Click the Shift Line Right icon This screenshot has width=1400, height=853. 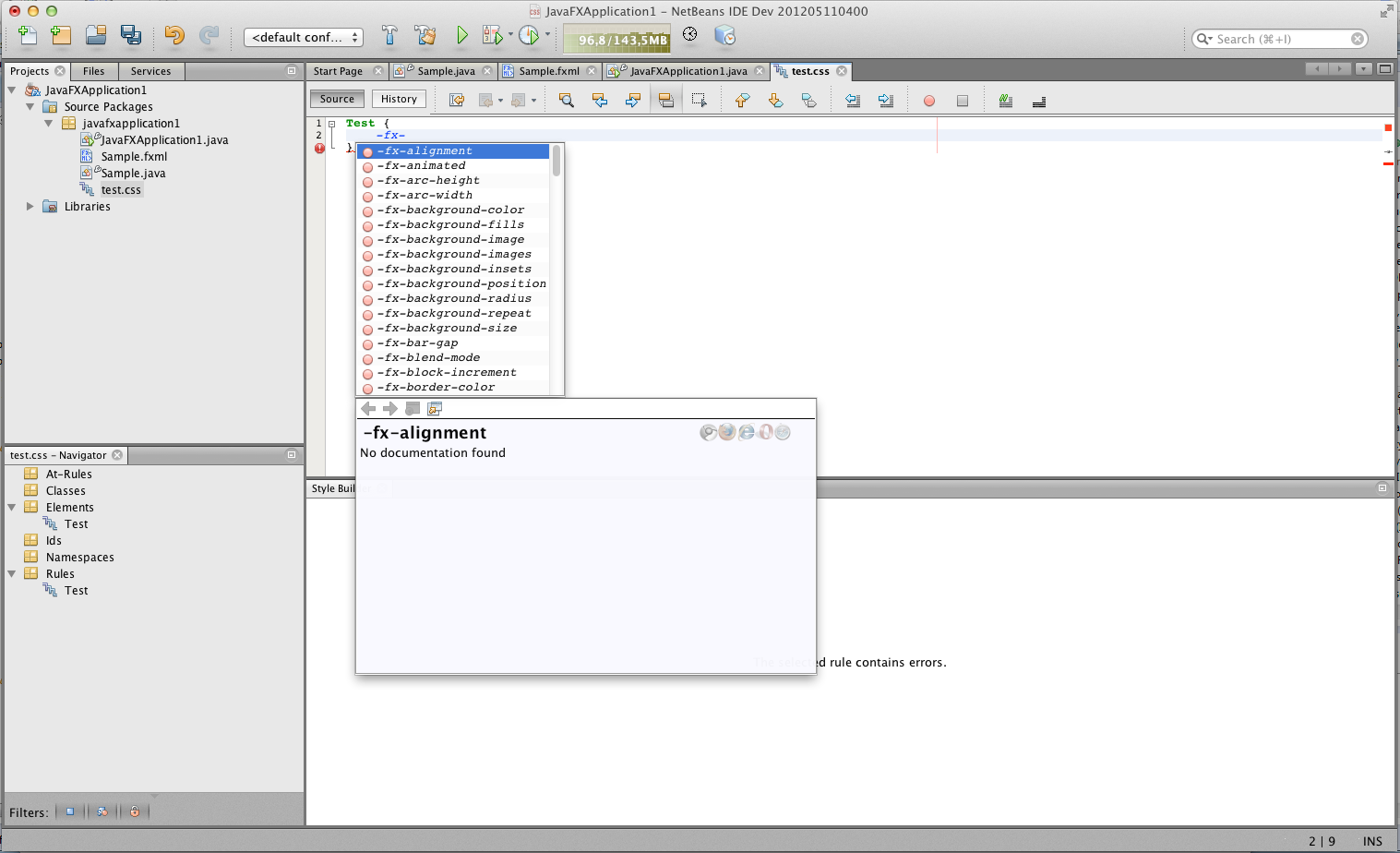(x=886, y=100)
